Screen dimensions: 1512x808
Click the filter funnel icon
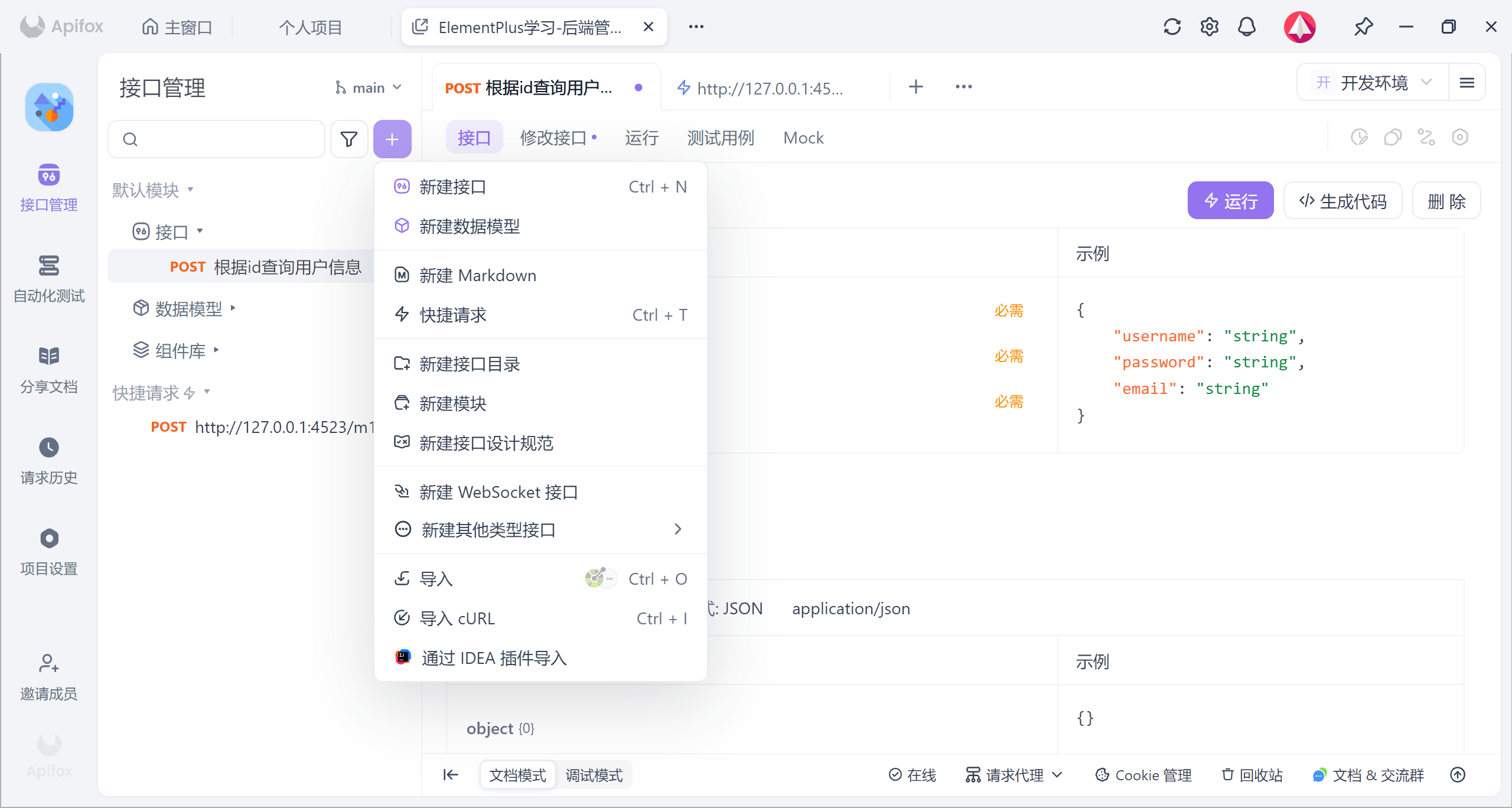(349, 139)
